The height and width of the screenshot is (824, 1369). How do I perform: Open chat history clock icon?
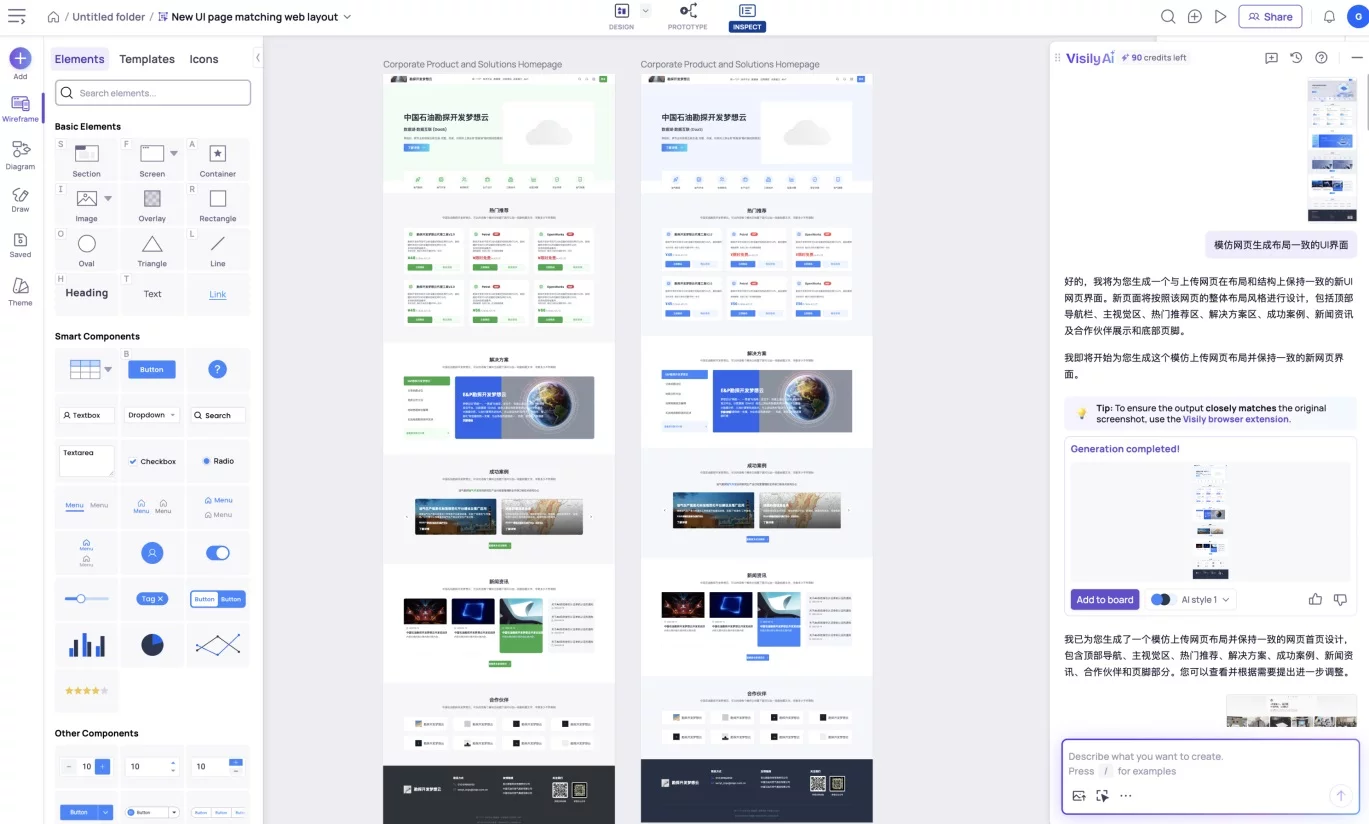click(x=1296, y=58)
